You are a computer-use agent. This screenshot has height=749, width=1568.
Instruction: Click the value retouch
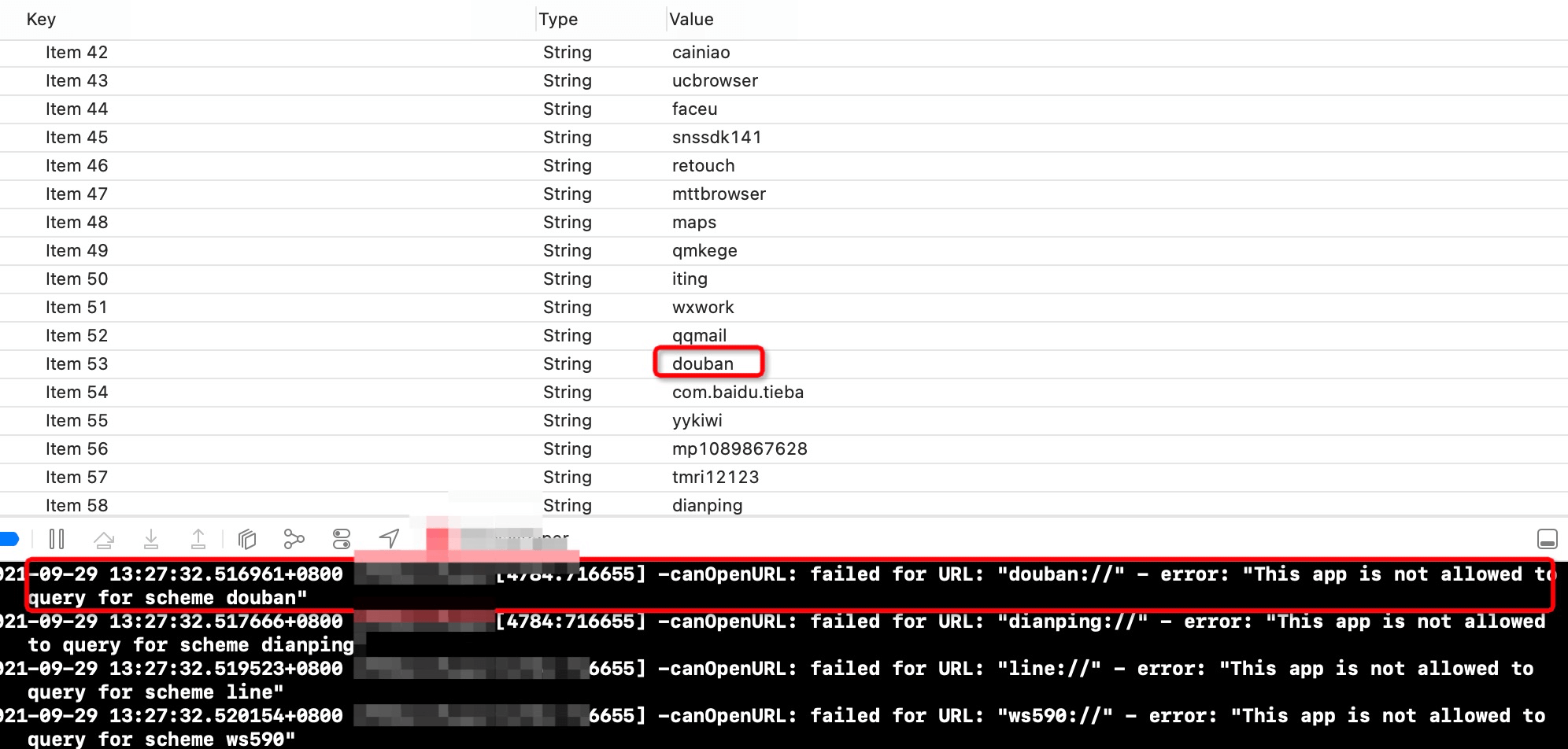[x=703, y=166]
